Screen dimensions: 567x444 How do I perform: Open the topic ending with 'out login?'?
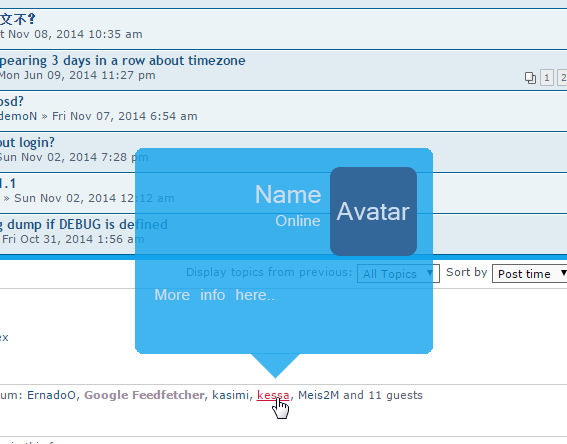coord(27,142)
